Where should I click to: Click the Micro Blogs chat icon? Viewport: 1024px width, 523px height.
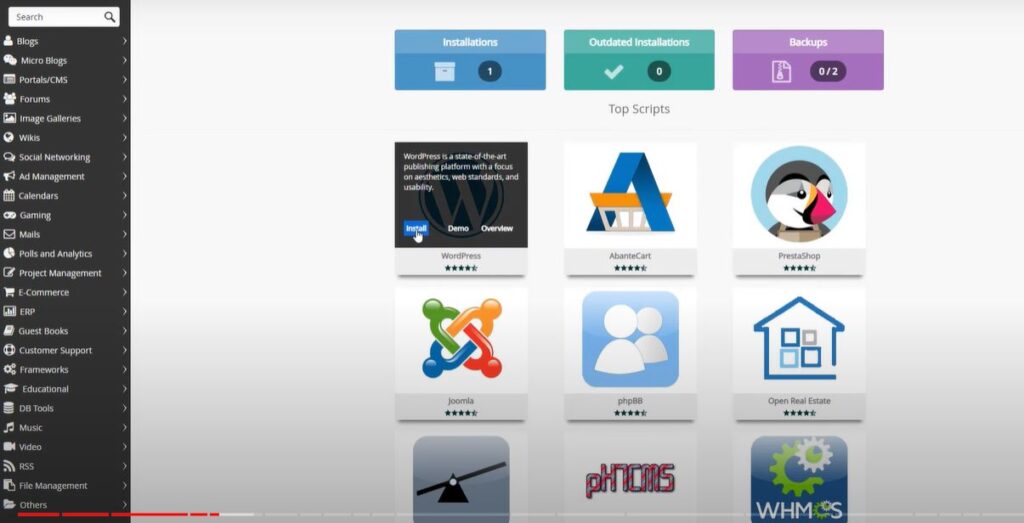[x=10, y=60]
